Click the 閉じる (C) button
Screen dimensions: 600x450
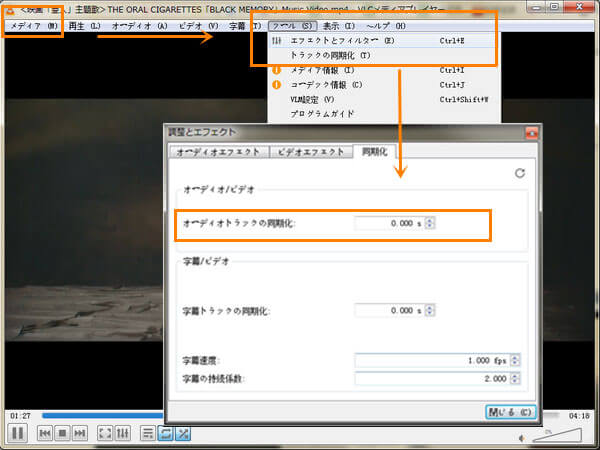click(x=510, y=412)
